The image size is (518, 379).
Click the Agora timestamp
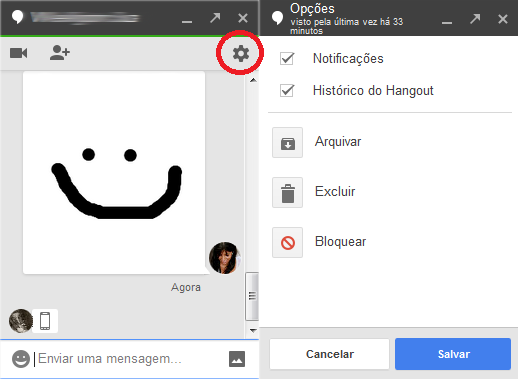coord(186,287)
